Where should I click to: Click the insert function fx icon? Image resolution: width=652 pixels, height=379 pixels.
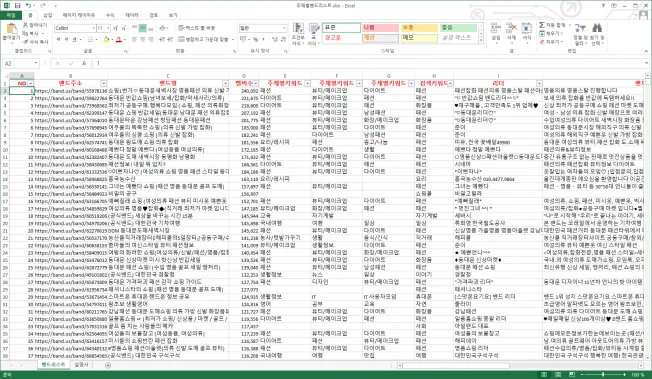(x=84, y=63)
